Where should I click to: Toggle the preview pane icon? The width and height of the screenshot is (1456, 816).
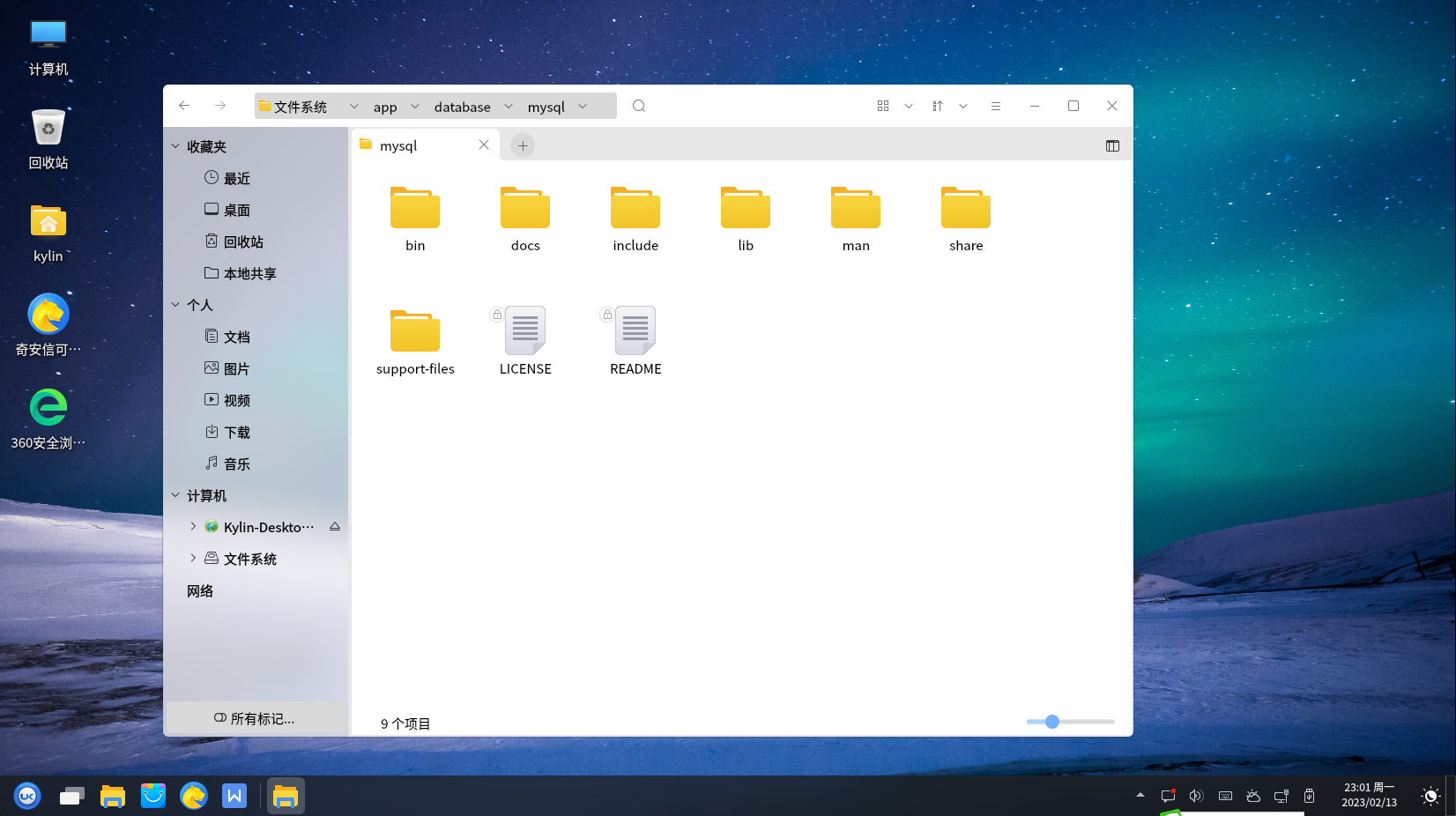(1112, 145)
